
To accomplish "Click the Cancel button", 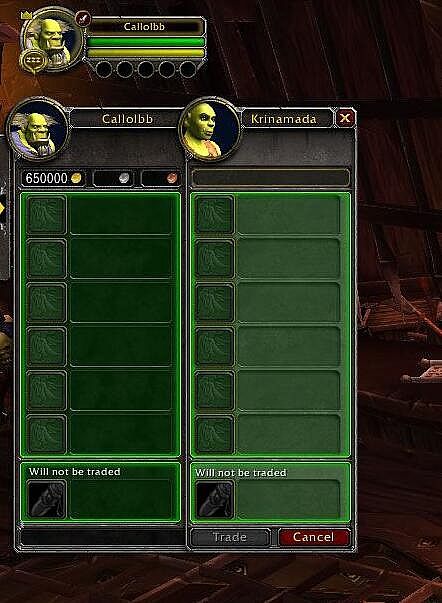I will click(314, 537).
